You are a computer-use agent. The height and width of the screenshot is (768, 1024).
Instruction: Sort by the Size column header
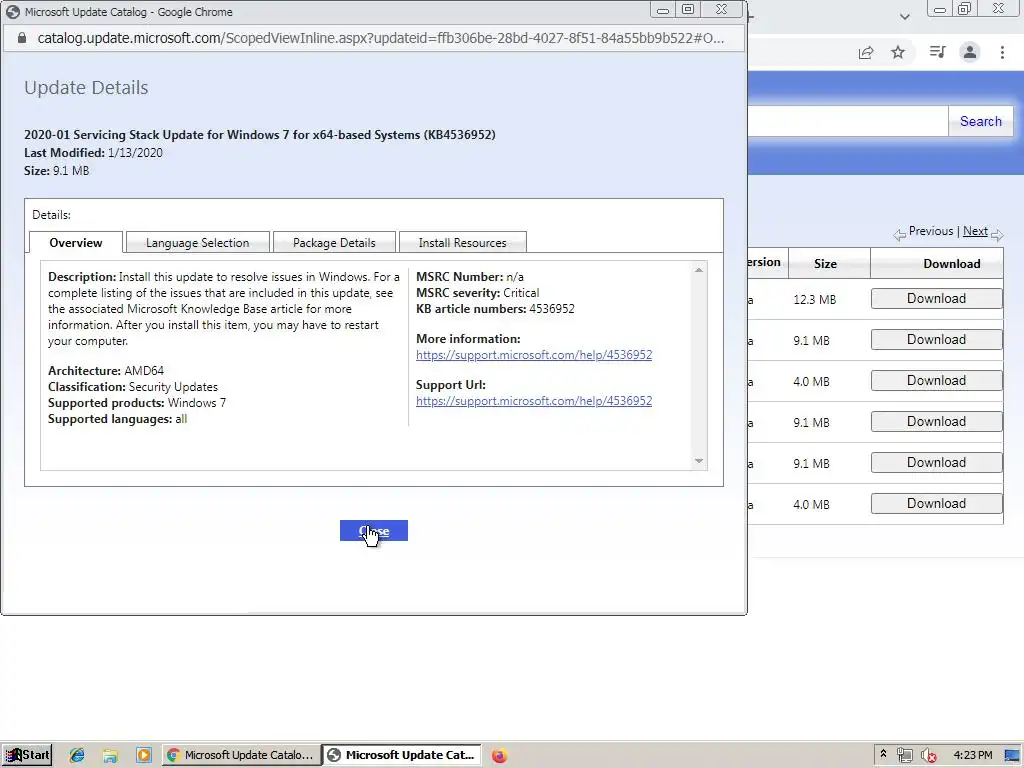[x=825, y=264]
